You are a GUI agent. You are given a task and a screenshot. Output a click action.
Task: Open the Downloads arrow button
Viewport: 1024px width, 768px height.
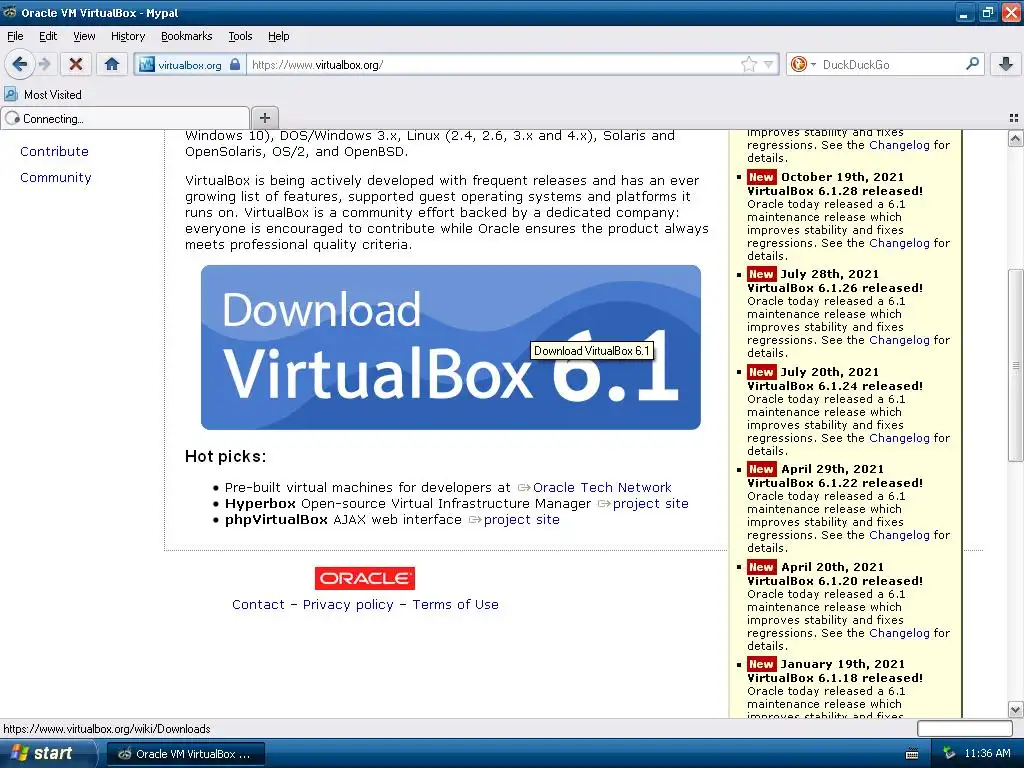click(x=1006, y=64)
